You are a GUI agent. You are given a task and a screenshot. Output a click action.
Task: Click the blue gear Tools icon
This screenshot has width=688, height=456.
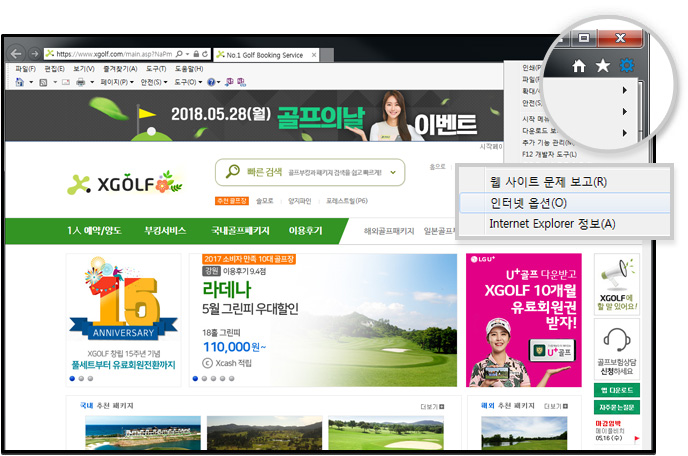tap(626, 67)
